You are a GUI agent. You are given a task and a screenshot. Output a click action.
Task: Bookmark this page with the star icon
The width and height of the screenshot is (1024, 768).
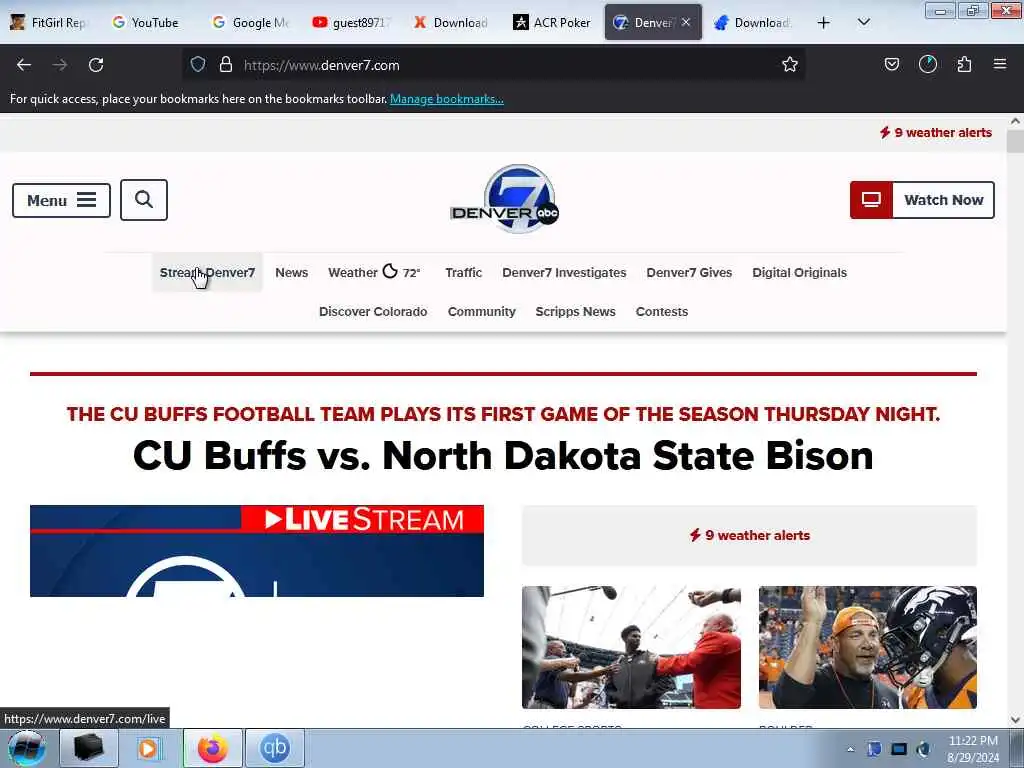click(x=790, y=65)
